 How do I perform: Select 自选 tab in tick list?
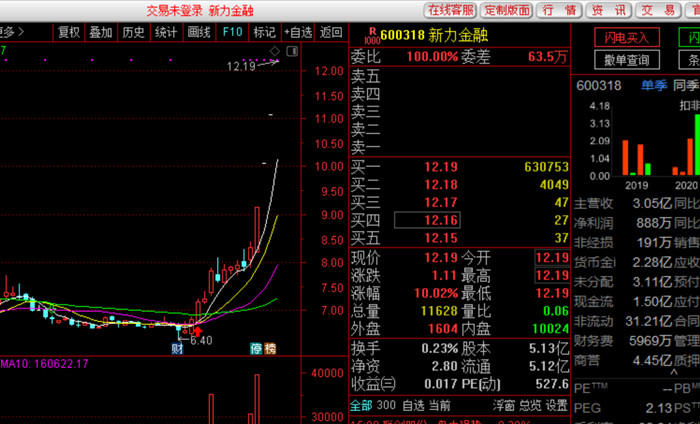[x=413, y=405]
